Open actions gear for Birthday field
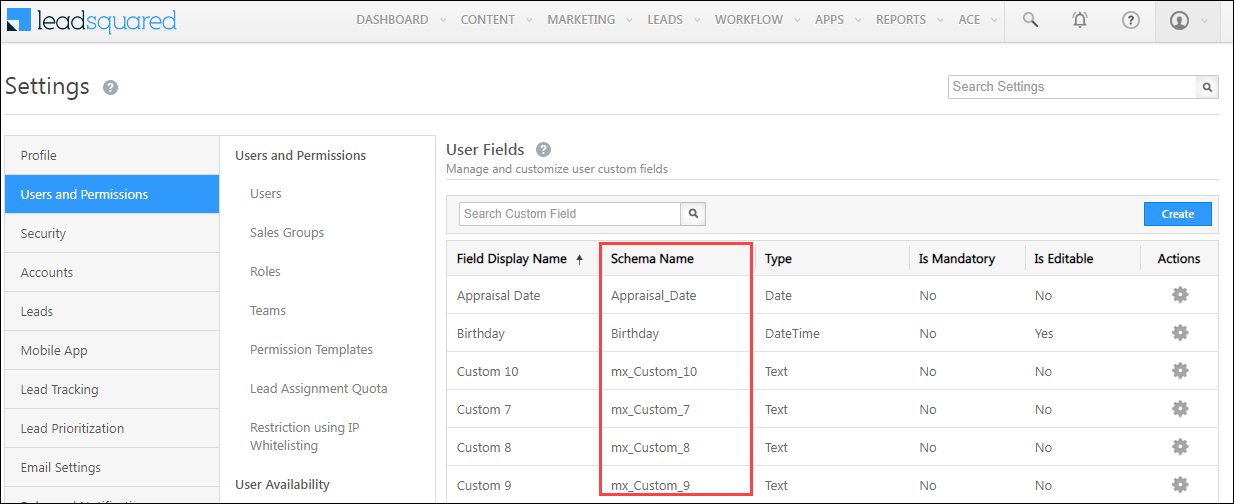This screenshot has width=1234, height=504. (1180, 333)
